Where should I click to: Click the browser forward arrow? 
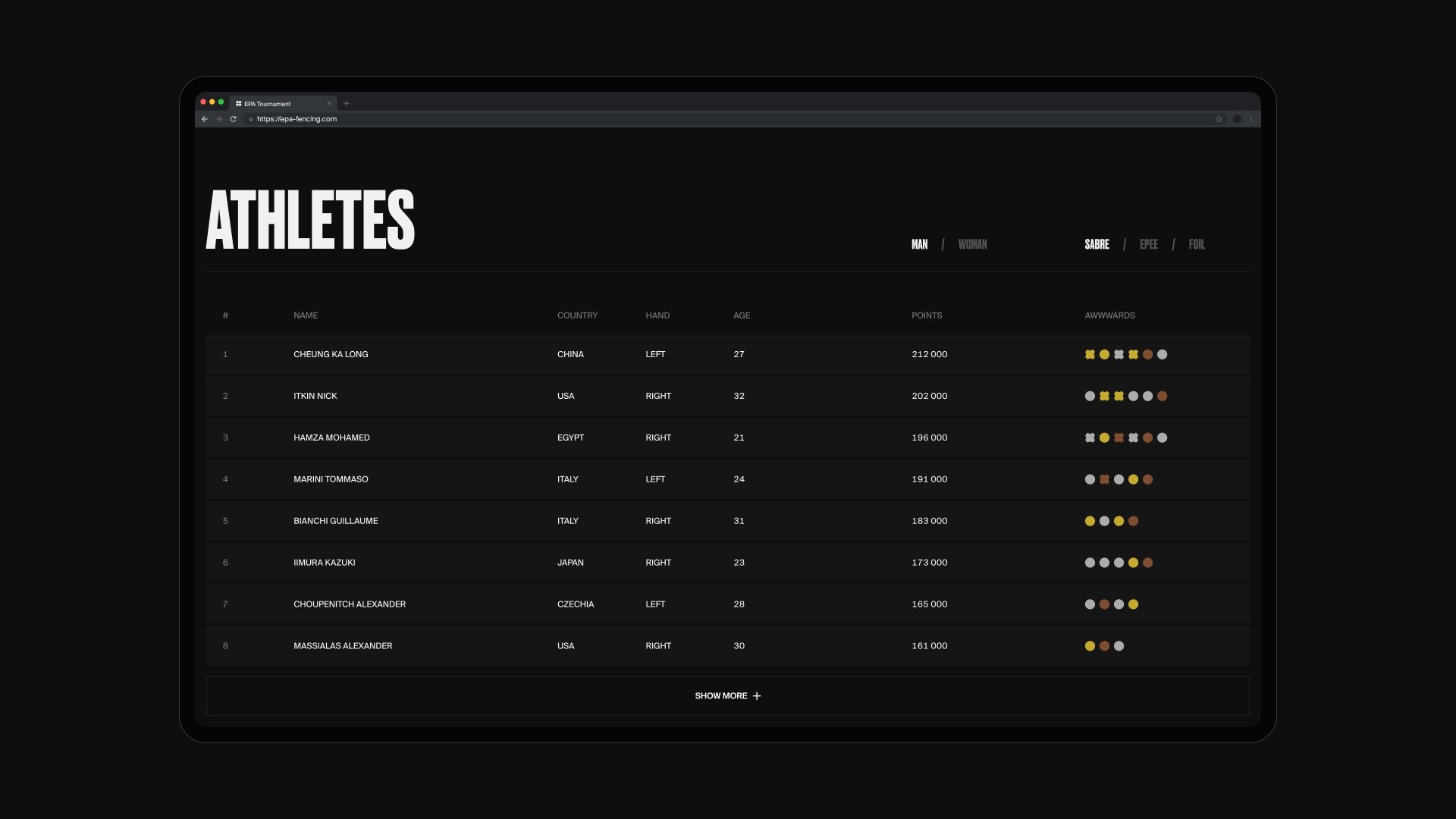pos(218,119)
